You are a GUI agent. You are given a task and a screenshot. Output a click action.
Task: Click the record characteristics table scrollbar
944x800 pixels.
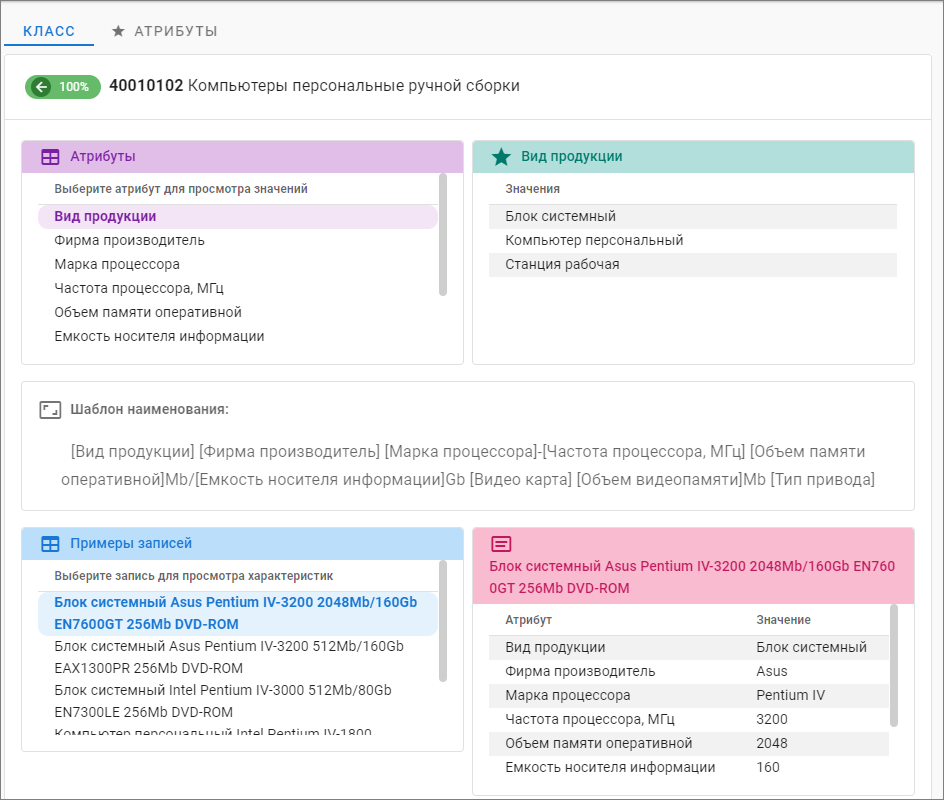click(893, 665)
